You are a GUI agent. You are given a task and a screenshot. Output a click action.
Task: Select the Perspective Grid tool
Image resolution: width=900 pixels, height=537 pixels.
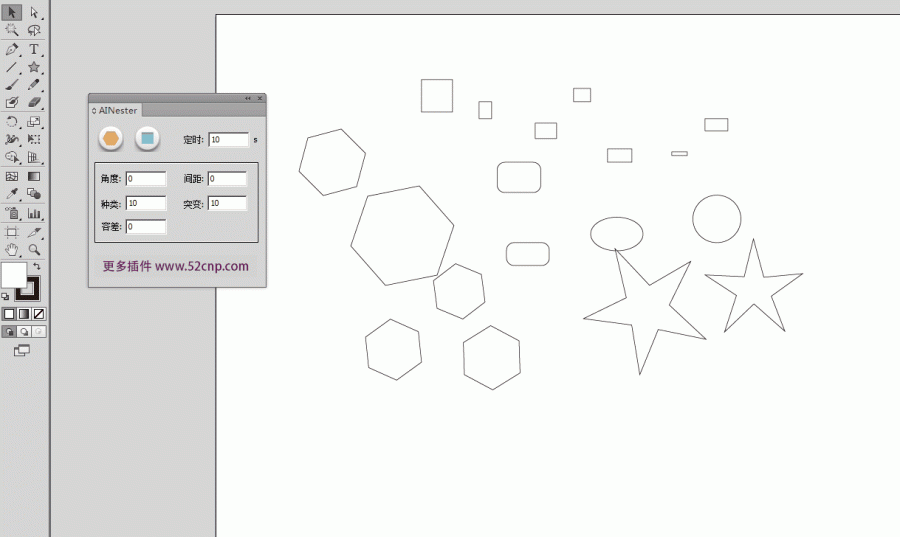pos(34,157)
